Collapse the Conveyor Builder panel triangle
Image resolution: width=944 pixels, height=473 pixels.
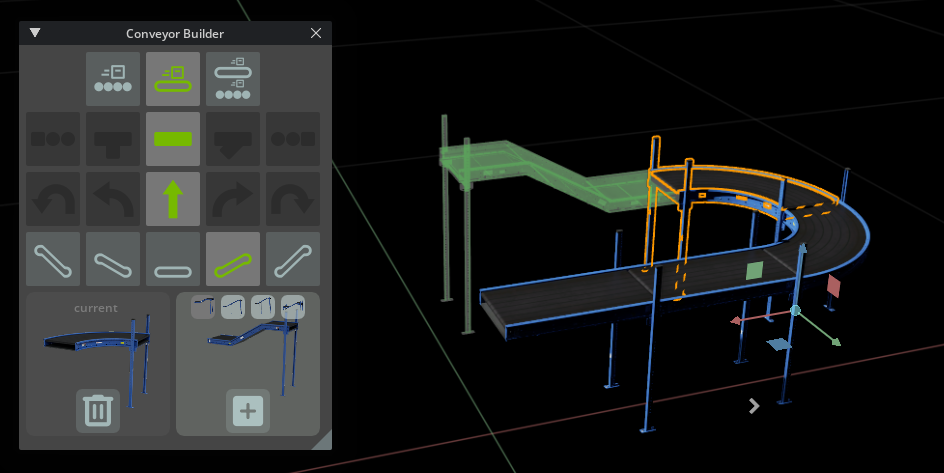pos(35,33)
